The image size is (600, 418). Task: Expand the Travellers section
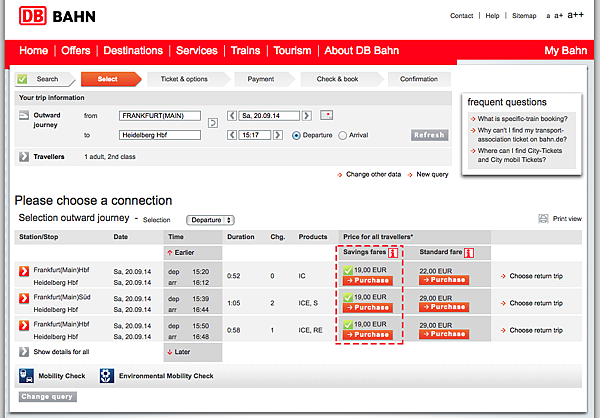coord(24,157)
